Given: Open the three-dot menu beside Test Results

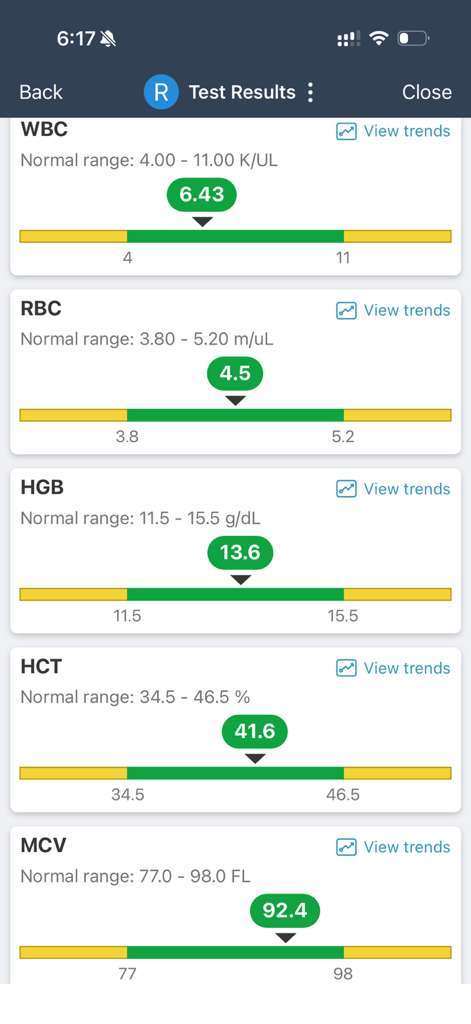Looking at the screenshot, I should [310, 92].
